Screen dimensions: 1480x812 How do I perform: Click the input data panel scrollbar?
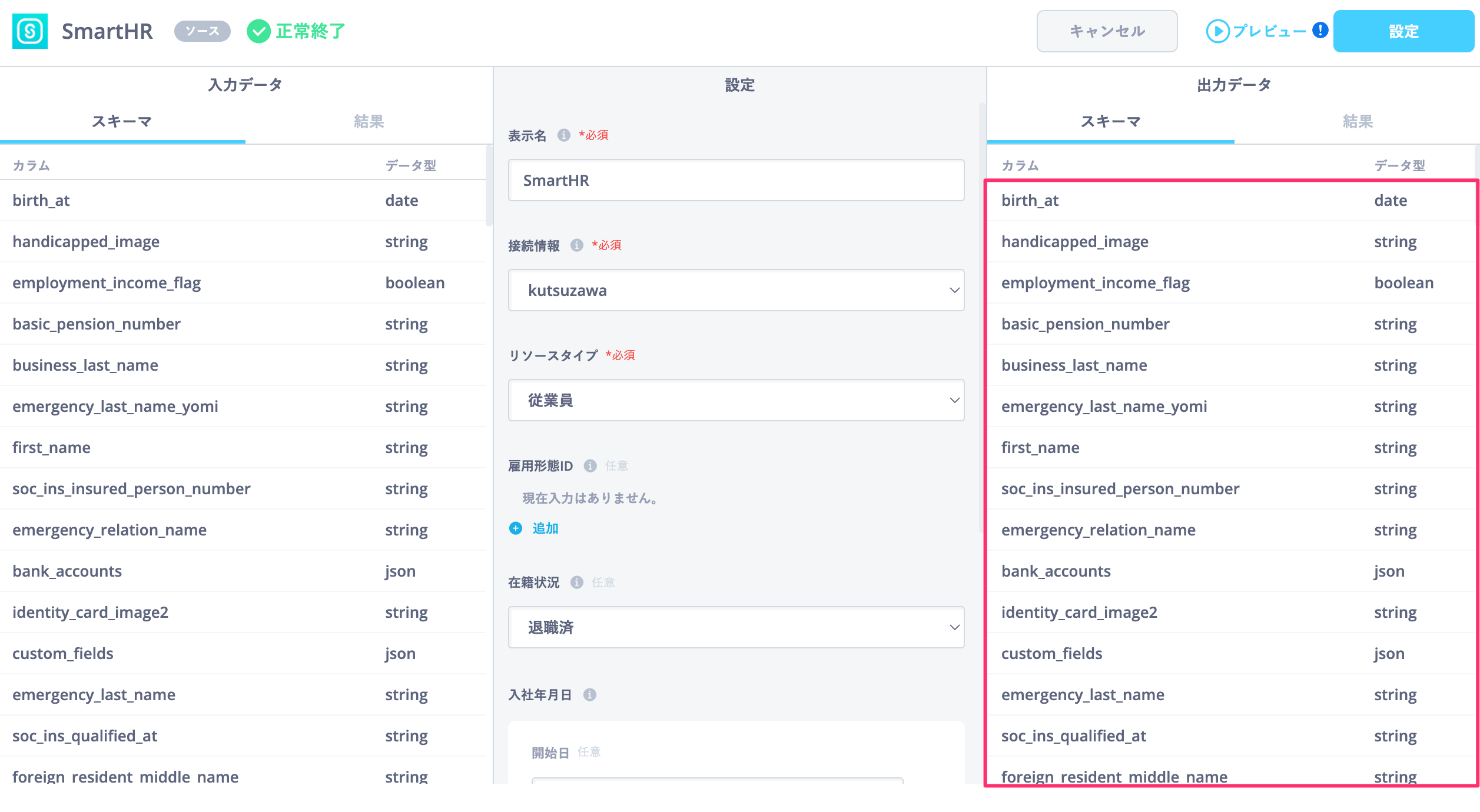pos(489,185)
